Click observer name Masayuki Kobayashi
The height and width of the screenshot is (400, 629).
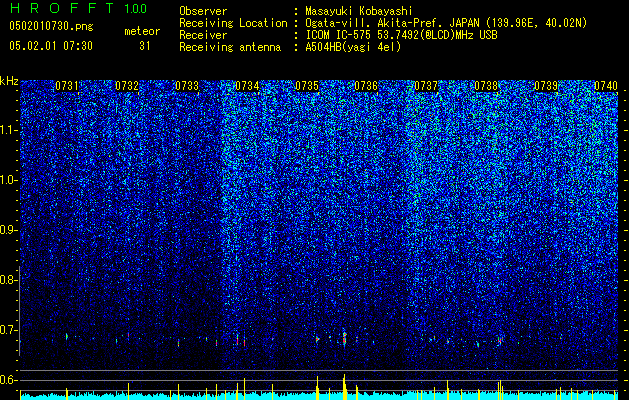tap(359, 11)
